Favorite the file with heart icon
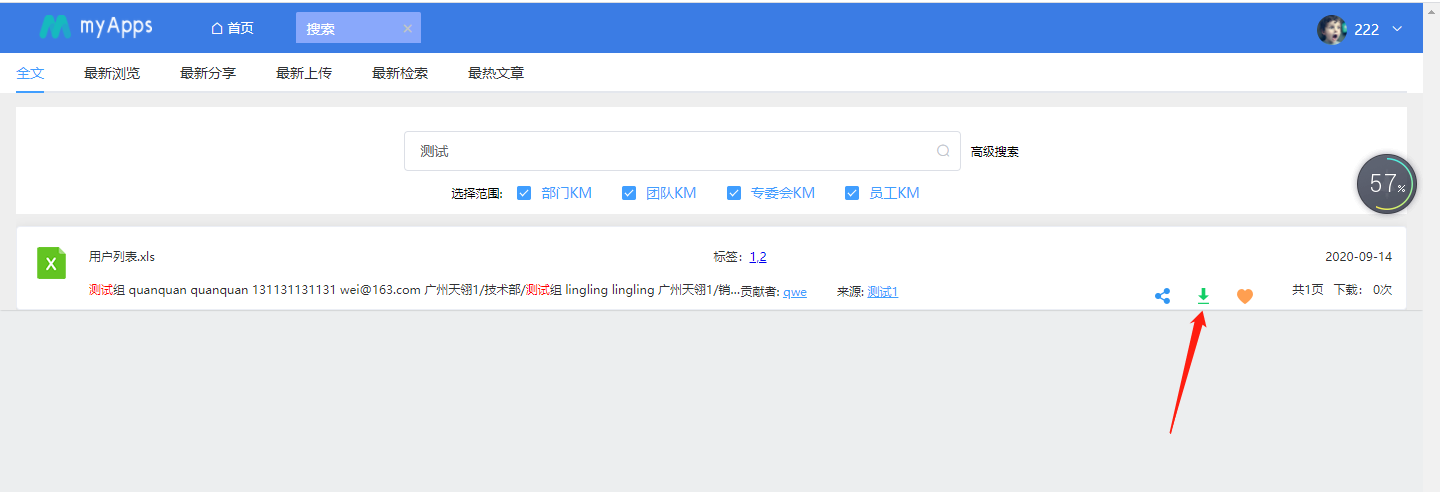The height and width of the screenshot is (492, 1440). (x=1244, y=296)
